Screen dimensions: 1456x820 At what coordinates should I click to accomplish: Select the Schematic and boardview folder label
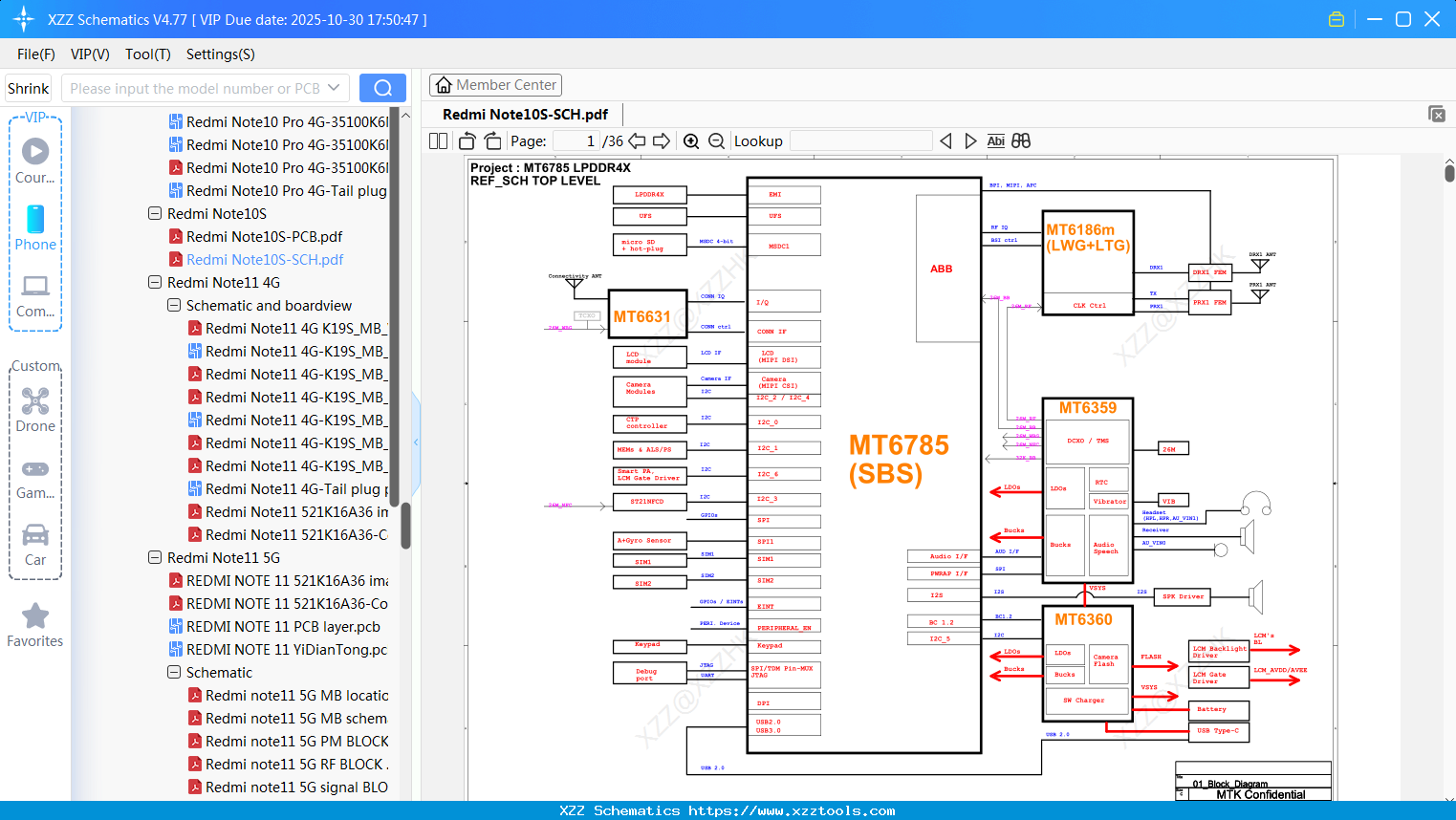pyautogui.click(x=269, y=305)
